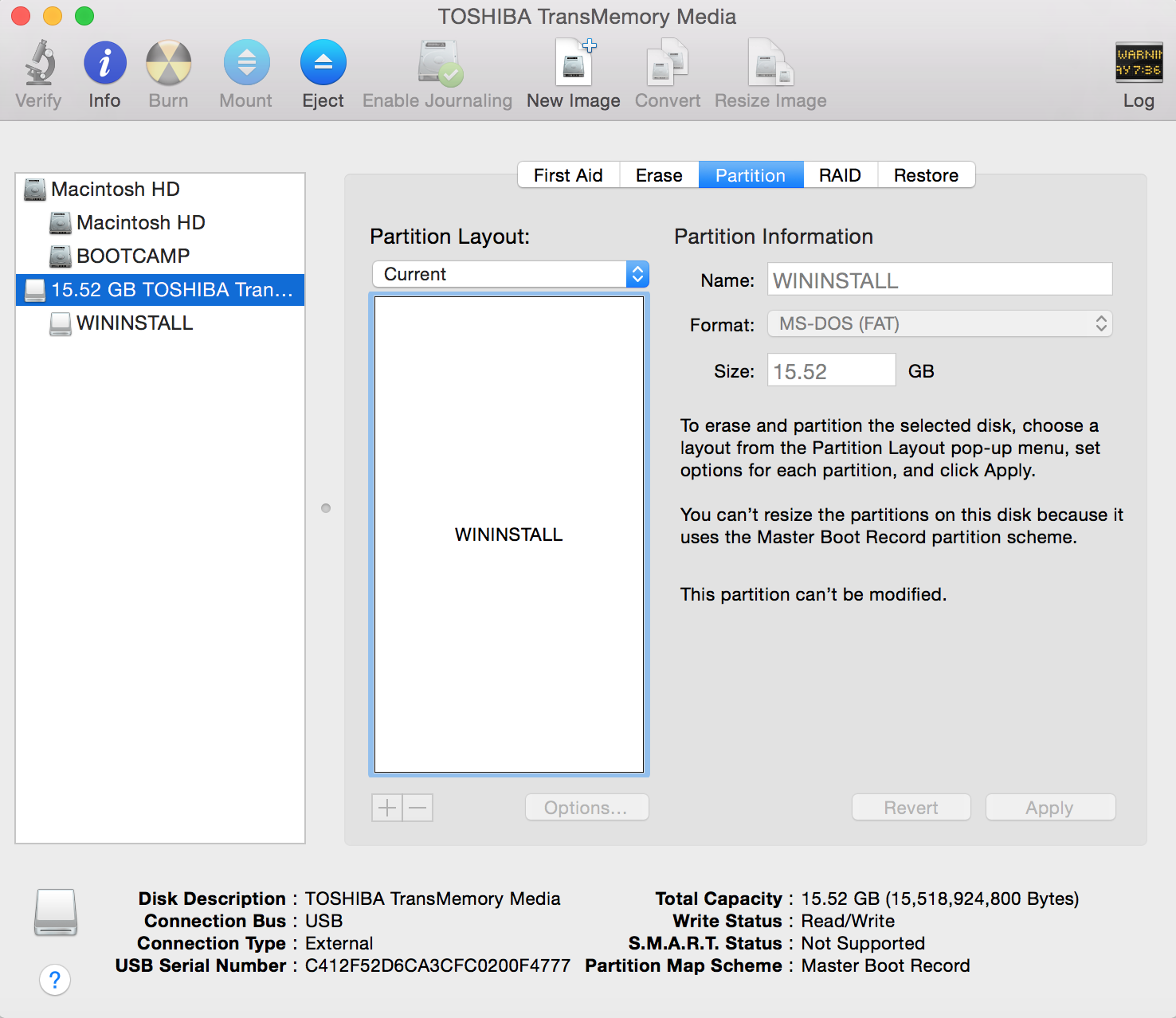Click the partition Size field
Viewport: 1176px width, 1018px height.
[832, 370]
